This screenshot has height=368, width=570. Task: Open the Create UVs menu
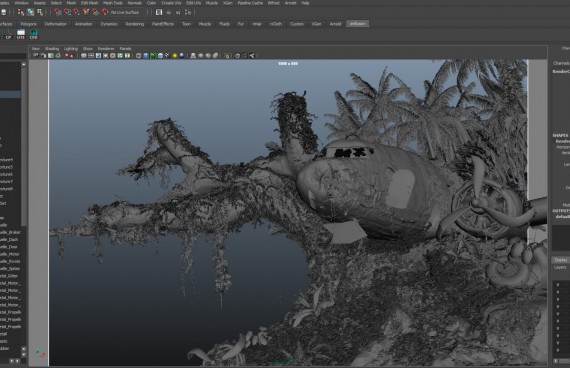[171, 3]
